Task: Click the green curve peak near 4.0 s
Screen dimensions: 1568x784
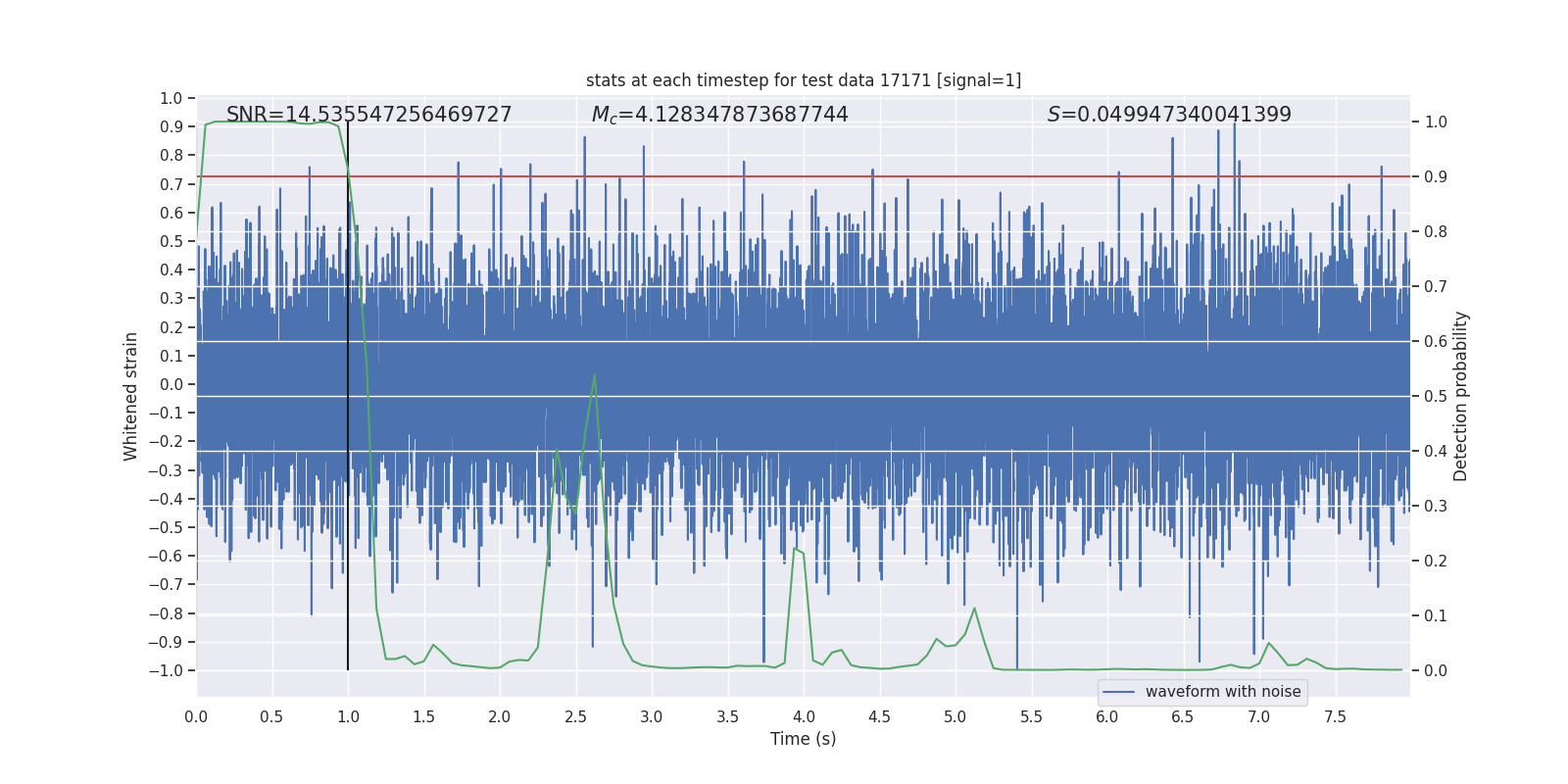Action: tap(797, 550)
